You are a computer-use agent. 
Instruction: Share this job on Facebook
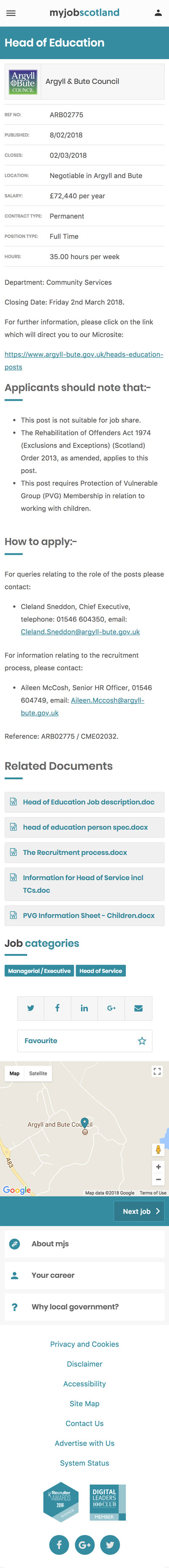click(57, 1008)
